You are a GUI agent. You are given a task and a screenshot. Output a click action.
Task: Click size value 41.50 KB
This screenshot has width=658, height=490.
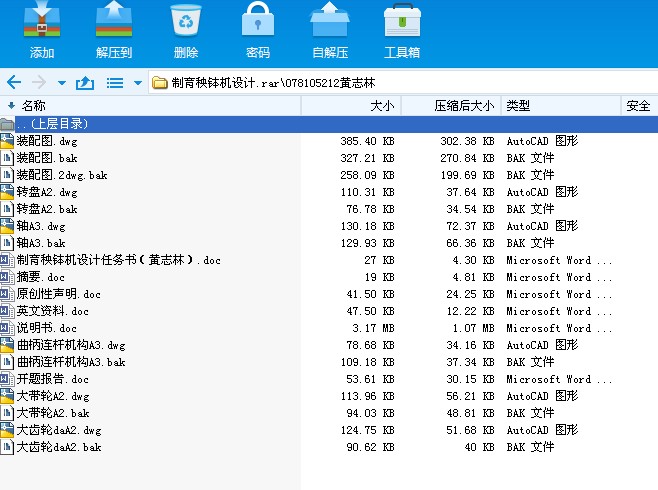[x=370, y=294]
